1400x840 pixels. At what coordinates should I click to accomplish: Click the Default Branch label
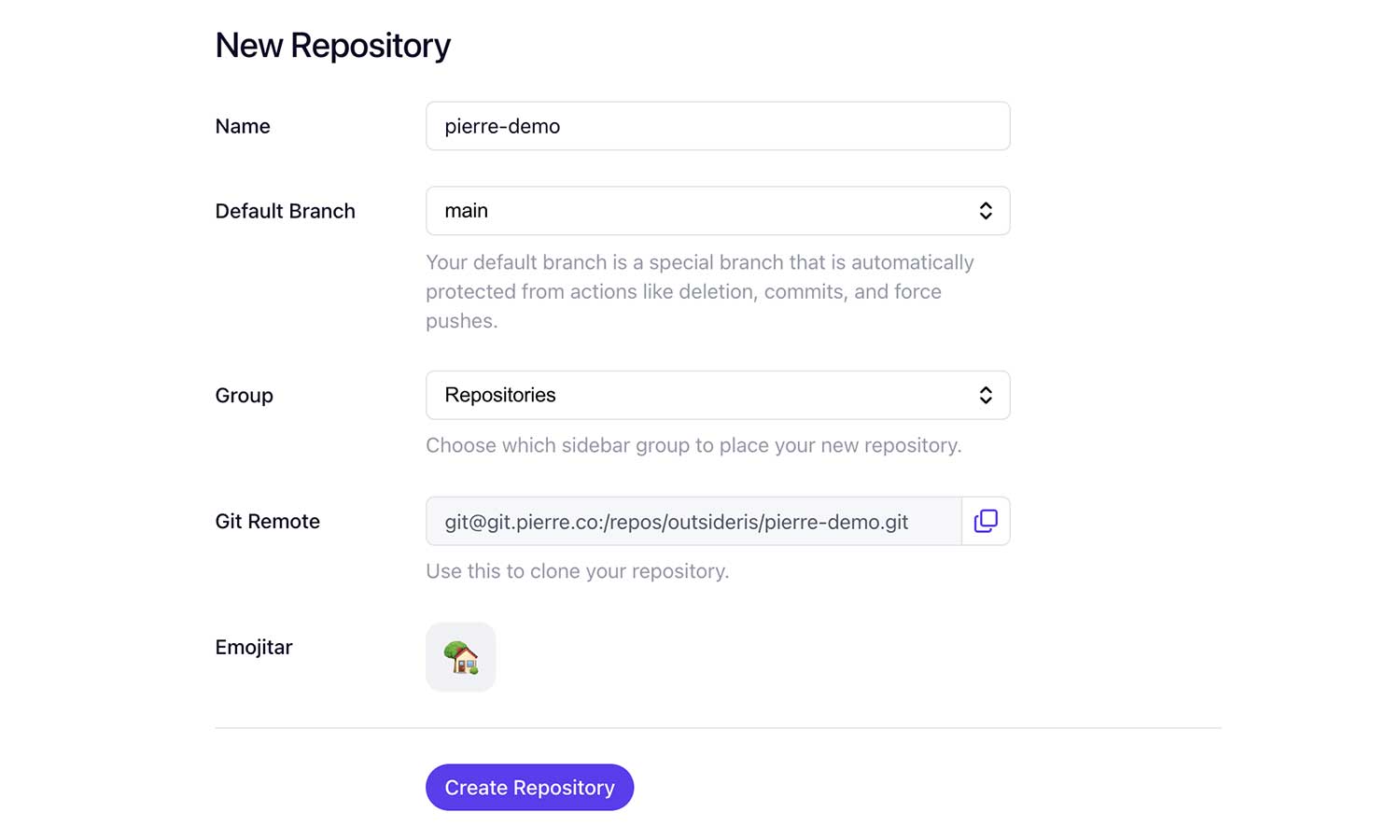pos(286,211)
